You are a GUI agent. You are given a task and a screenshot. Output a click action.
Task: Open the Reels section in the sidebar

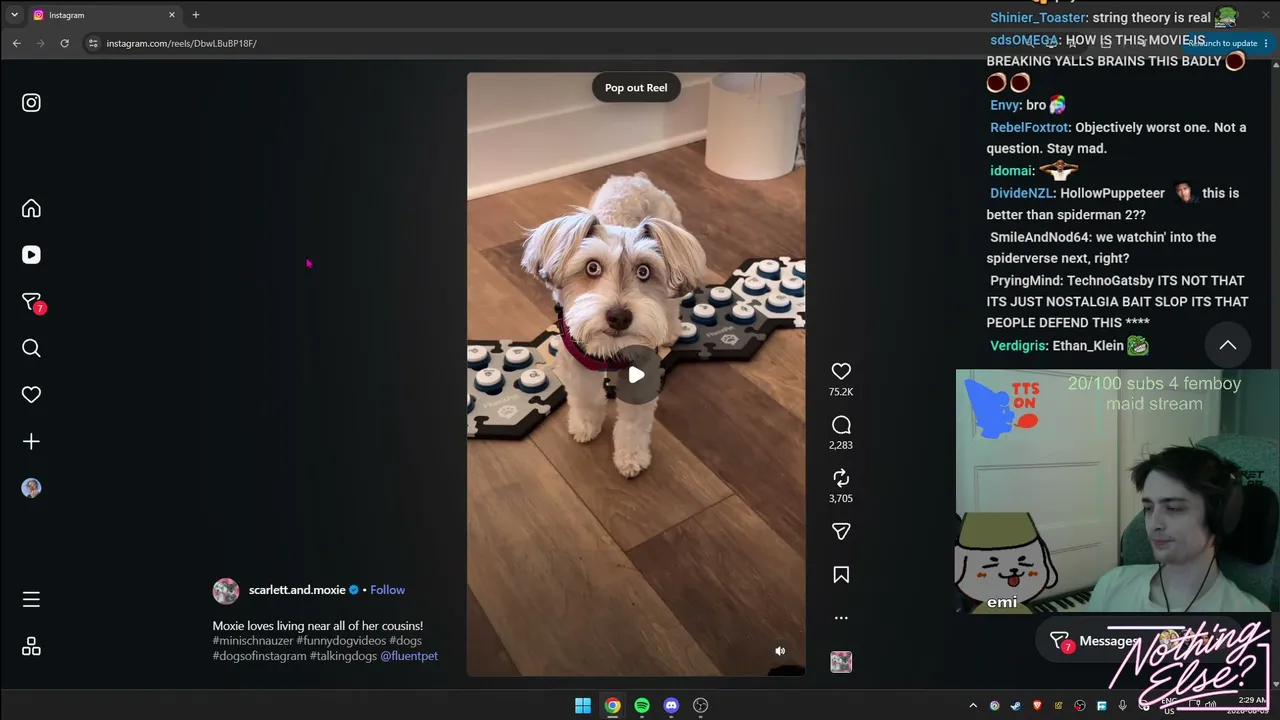[31, 255]
